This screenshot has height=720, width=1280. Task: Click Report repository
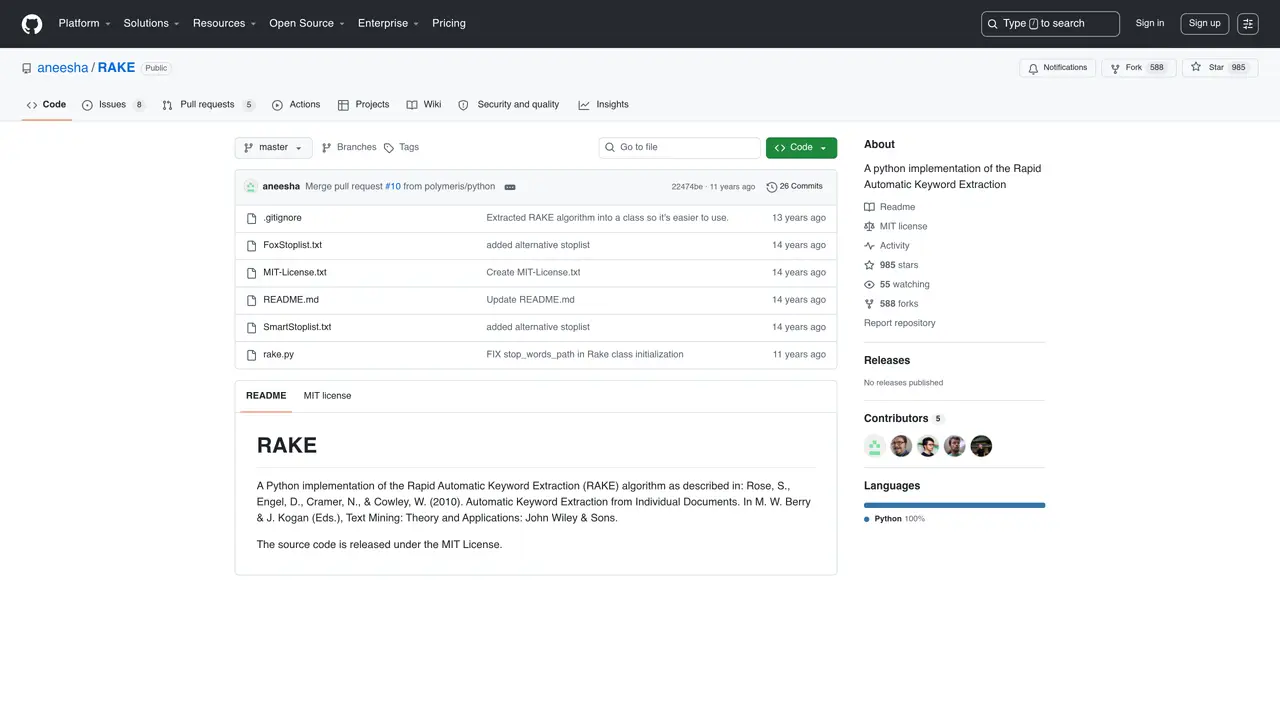(x=900, y=323)
